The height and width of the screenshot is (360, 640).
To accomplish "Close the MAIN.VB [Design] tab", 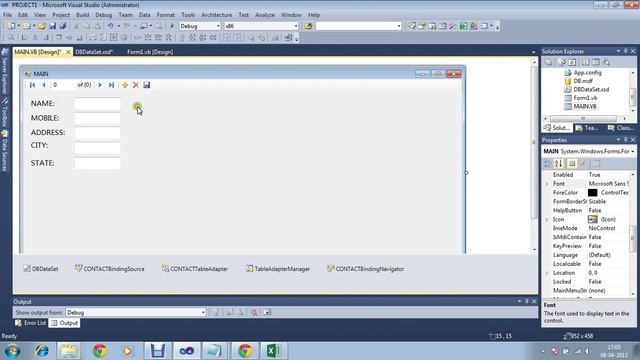I will coord(68,52).
